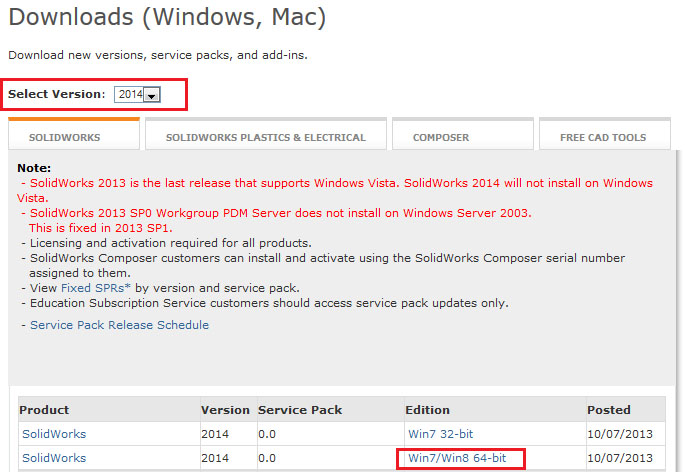
Task: Click the Edition column header
Action: tap(427, 410)
